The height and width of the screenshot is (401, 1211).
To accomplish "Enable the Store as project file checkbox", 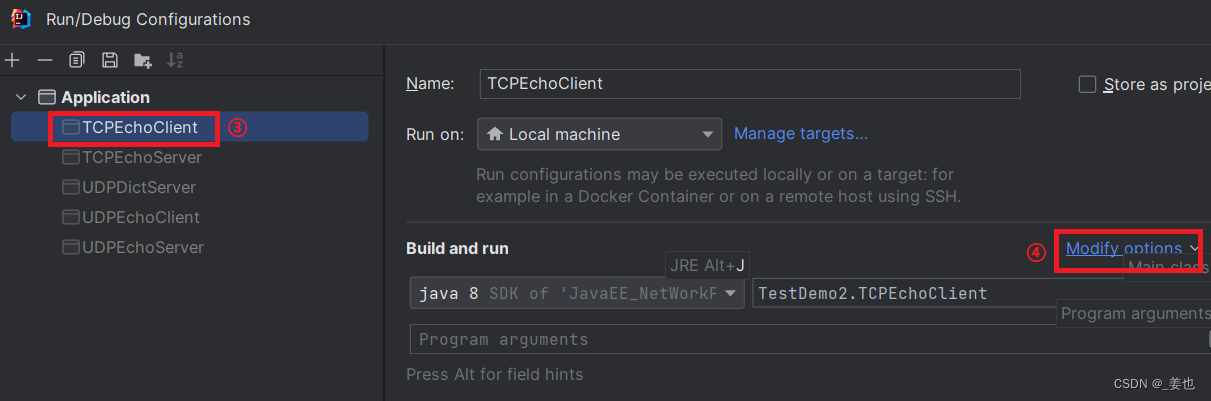I will point(1088,85).
